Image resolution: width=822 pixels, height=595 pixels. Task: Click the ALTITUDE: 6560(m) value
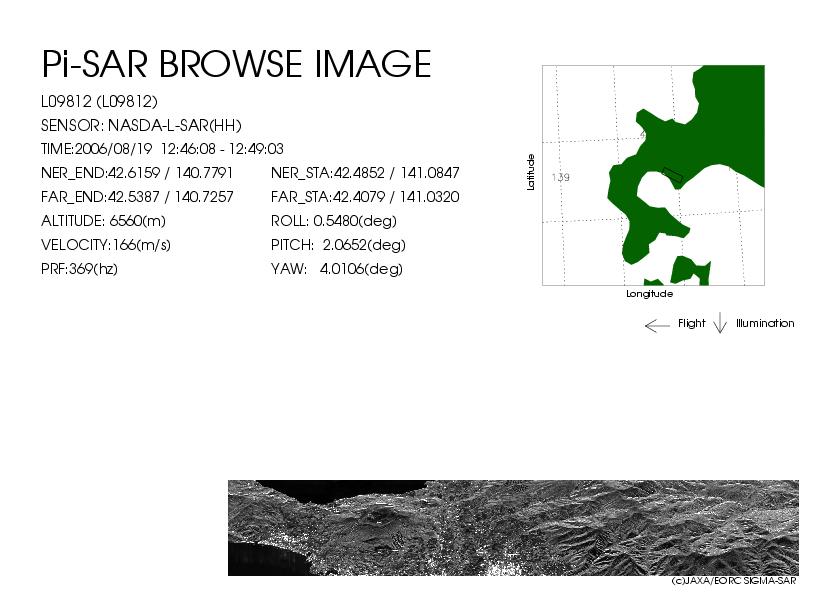click(103, 221)
